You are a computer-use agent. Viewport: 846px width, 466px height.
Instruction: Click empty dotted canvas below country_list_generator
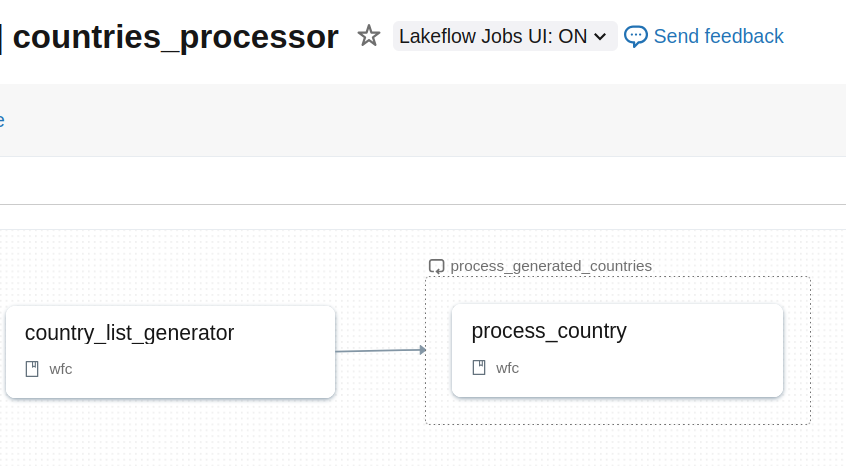pyautogui.click(x=170, y=435)
